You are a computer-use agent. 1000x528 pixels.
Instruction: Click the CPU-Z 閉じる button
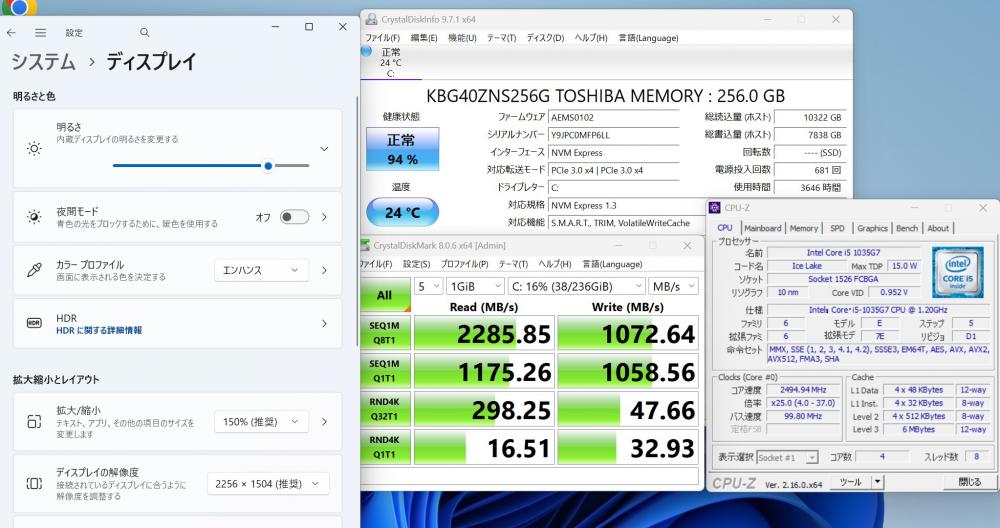point(969,482)
